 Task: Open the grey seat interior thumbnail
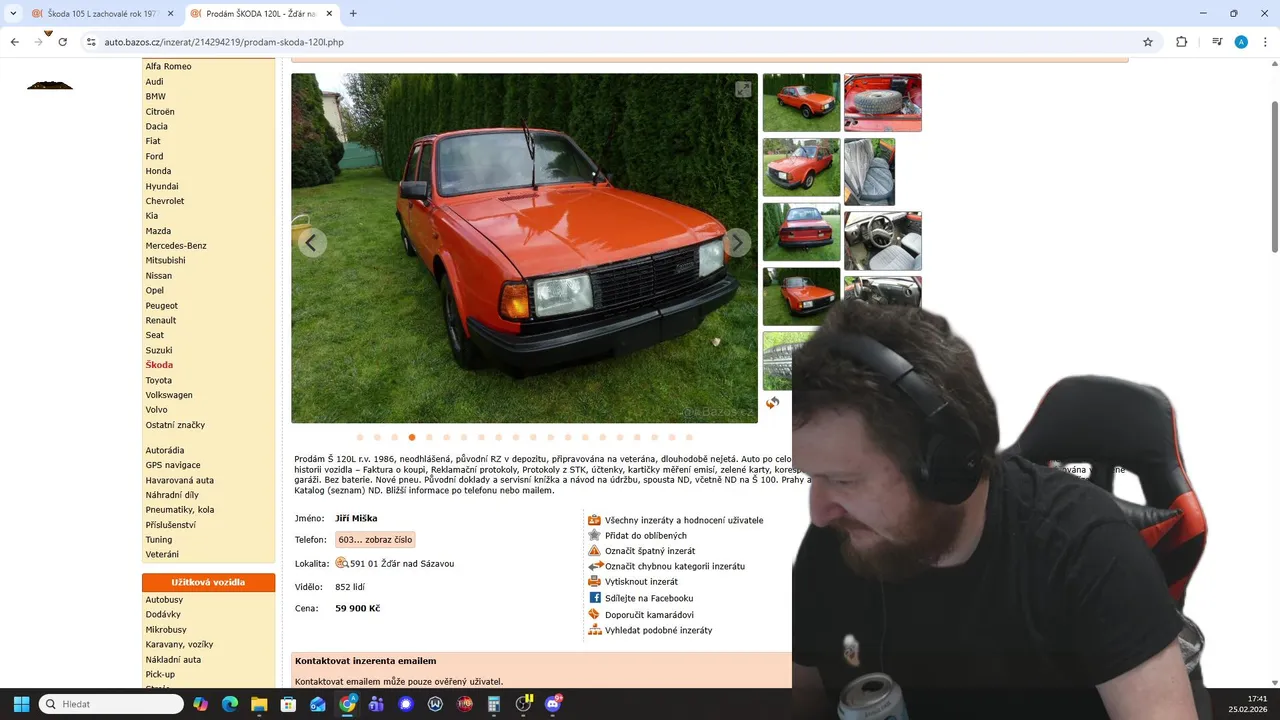pos(869,172)
